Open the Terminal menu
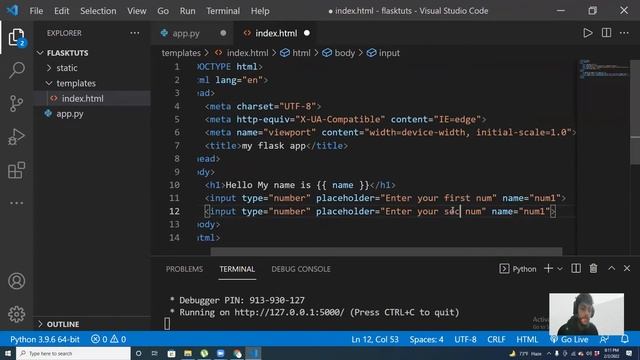Screen dimensions: 640x360 point(223,11)
